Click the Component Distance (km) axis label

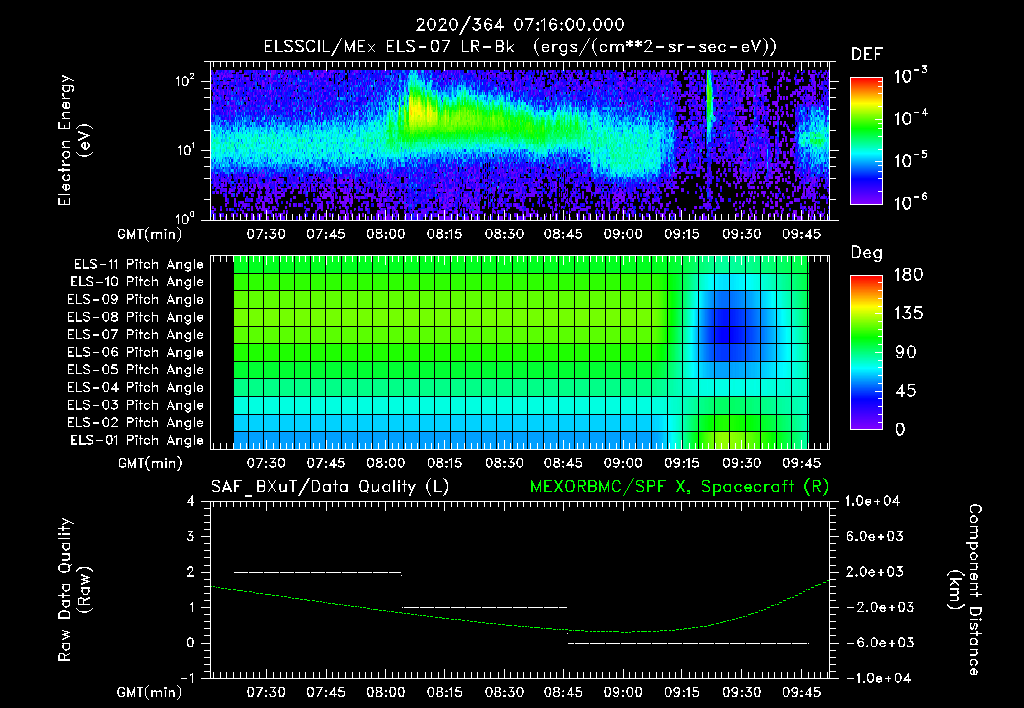(965, 589)
